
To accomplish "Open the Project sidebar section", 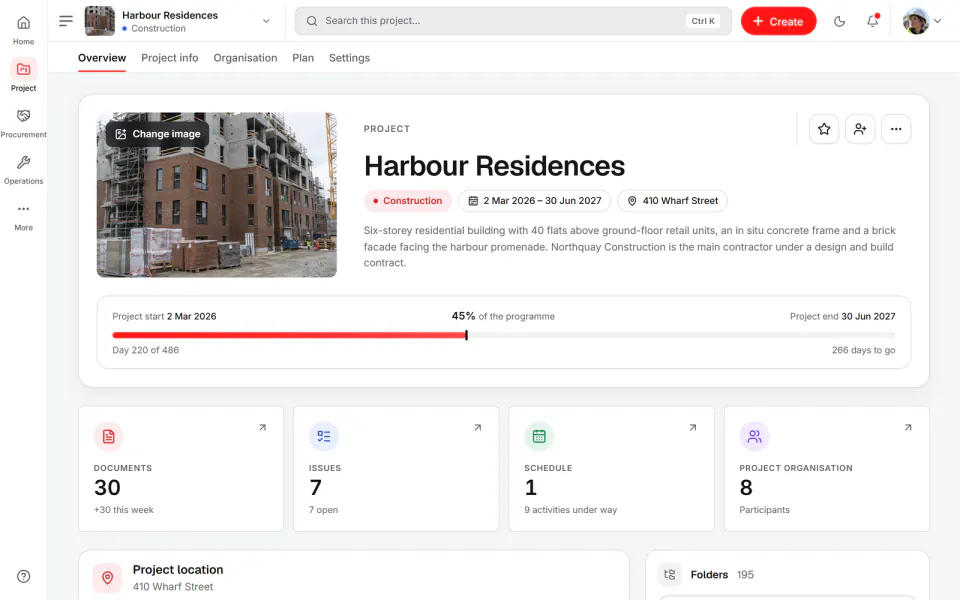I will coord(23,75).
